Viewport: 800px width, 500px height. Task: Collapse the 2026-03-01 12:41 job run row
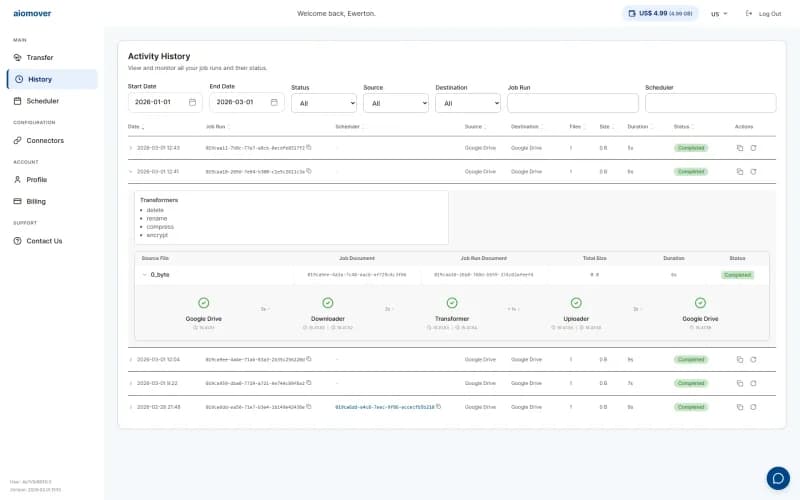(x=131, y=171)
